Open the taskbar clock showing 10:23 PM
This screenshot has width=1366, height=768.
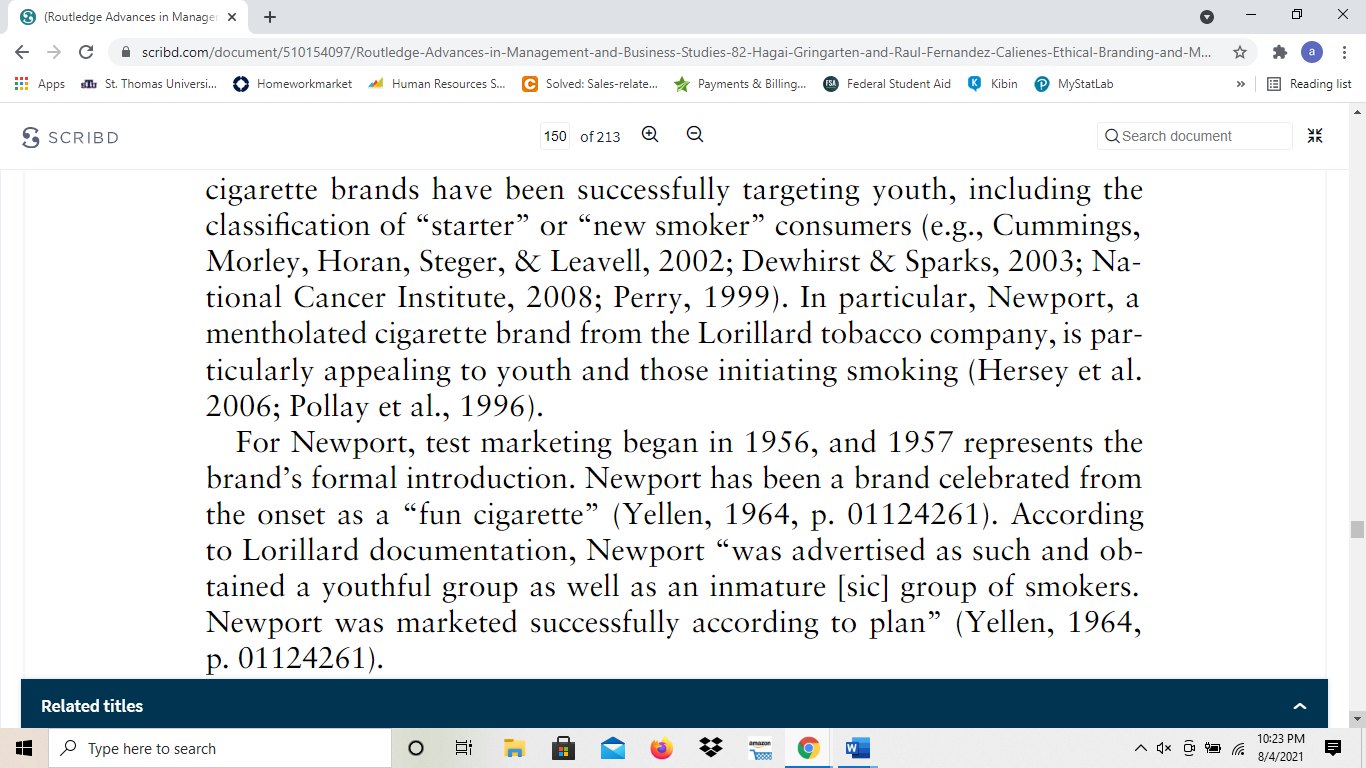point(1281,748)
